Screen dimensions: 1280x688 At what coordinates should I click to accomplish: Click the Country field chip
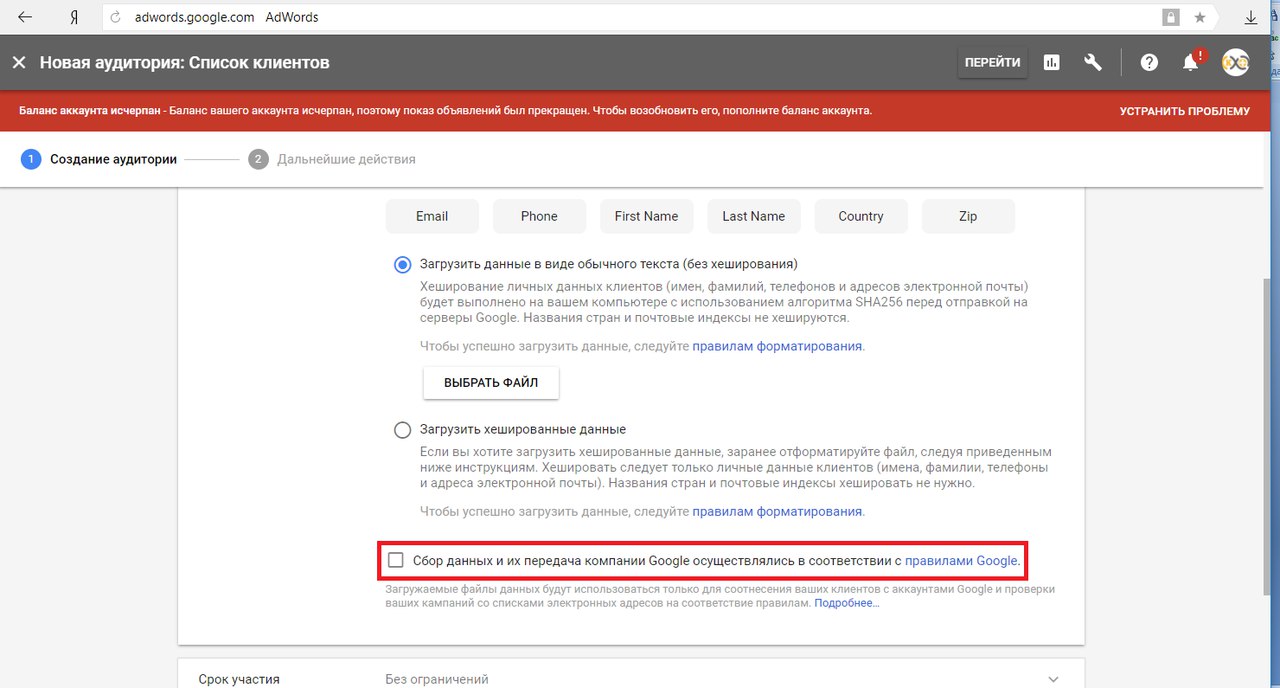click(x=861, y=216)
